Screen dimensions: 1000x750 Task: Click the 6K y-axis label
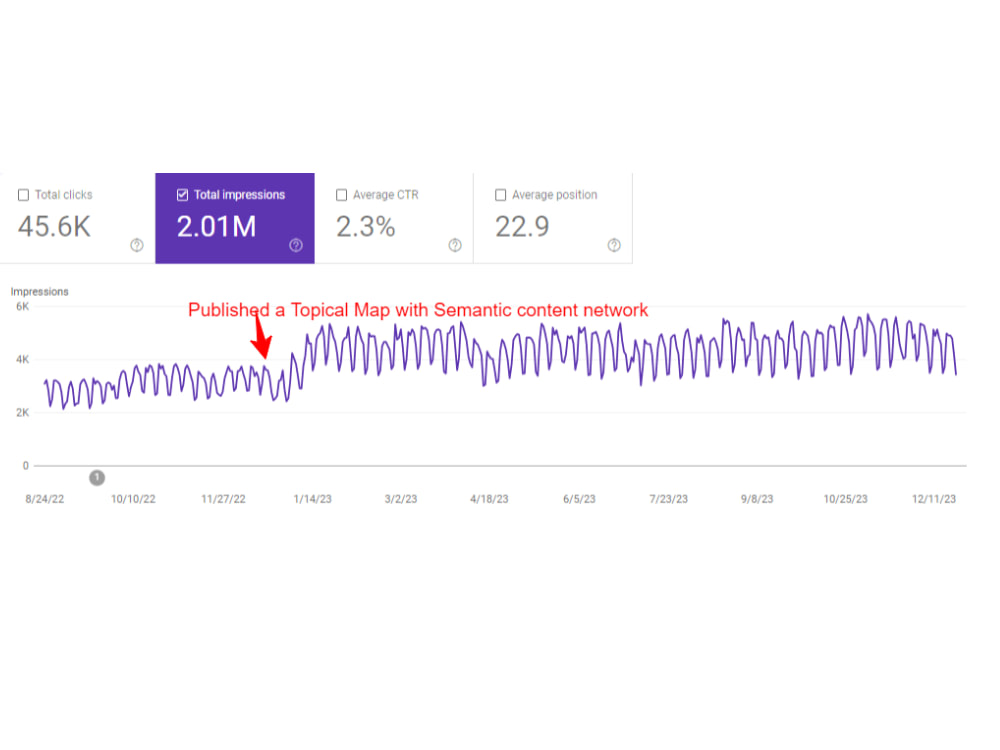22,307
